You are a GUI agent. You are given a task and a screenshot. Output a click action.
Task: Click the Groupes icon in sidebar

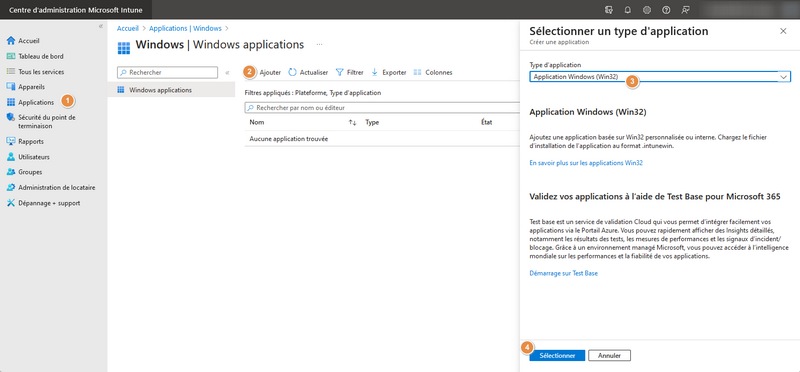tap(11, 172)
